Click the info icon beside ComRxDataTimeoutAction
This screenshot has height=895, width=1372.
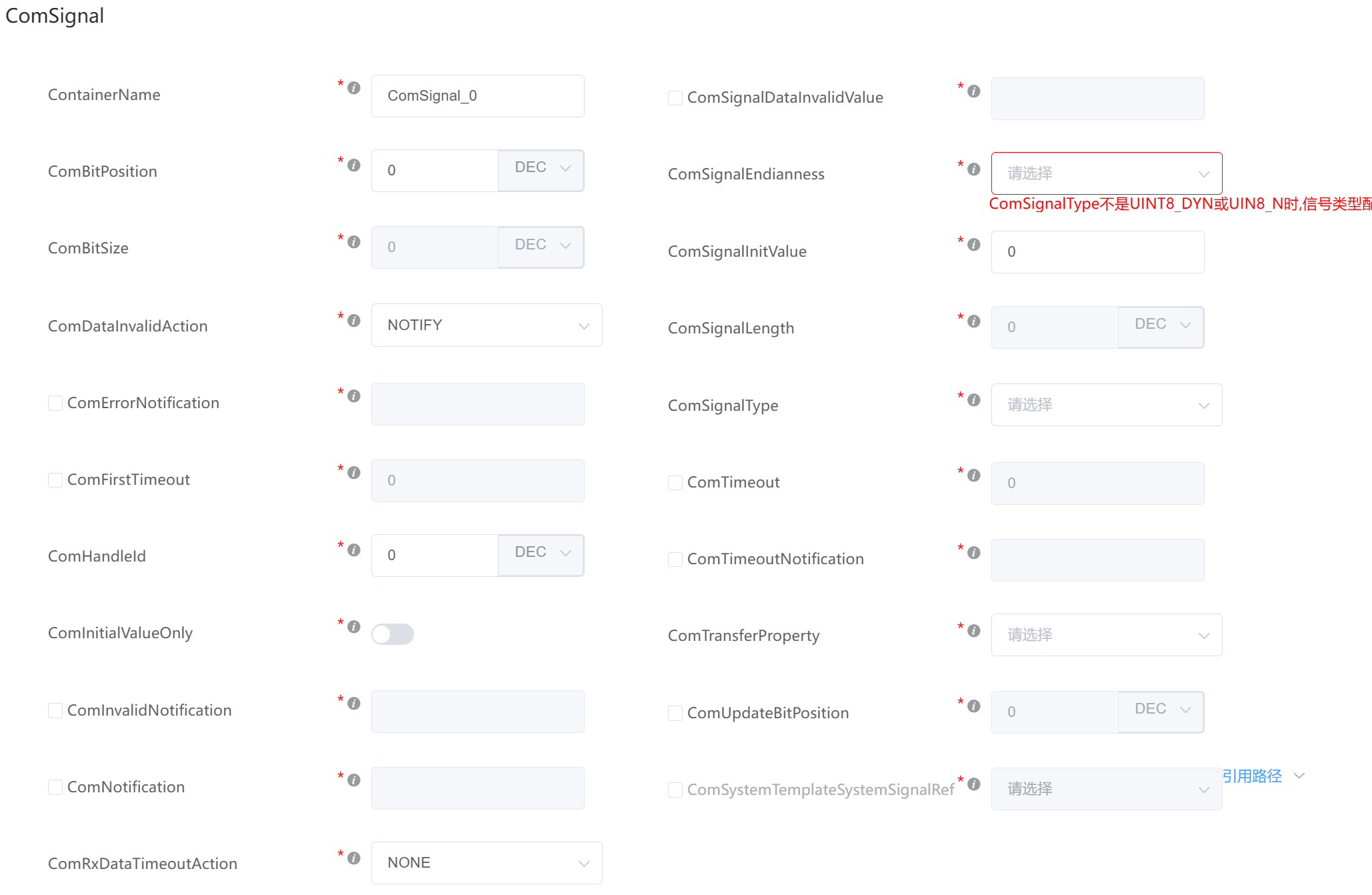353,857
